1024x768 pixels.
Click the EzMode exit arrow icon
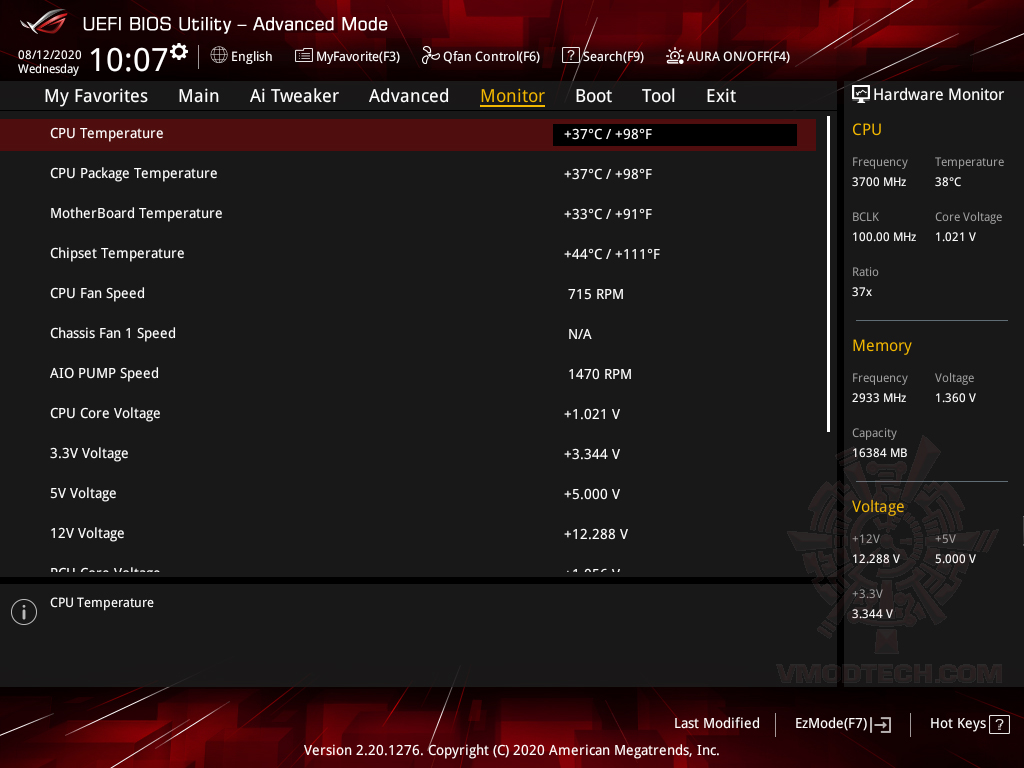tap(881, 724)
